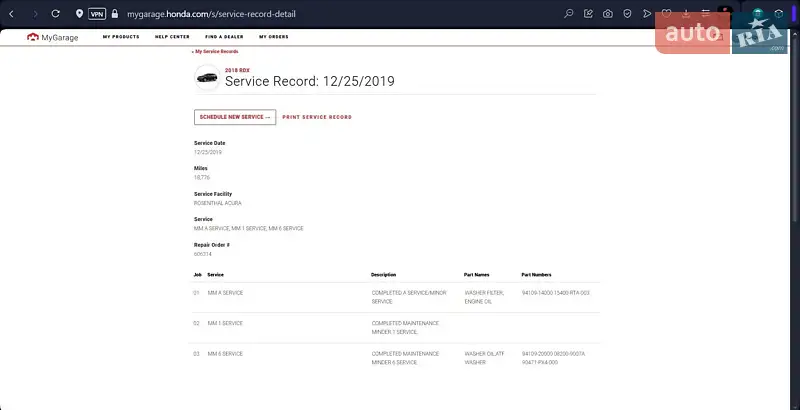Click the snapshot camera icon

pyautogui.click(x=607, y=14)
